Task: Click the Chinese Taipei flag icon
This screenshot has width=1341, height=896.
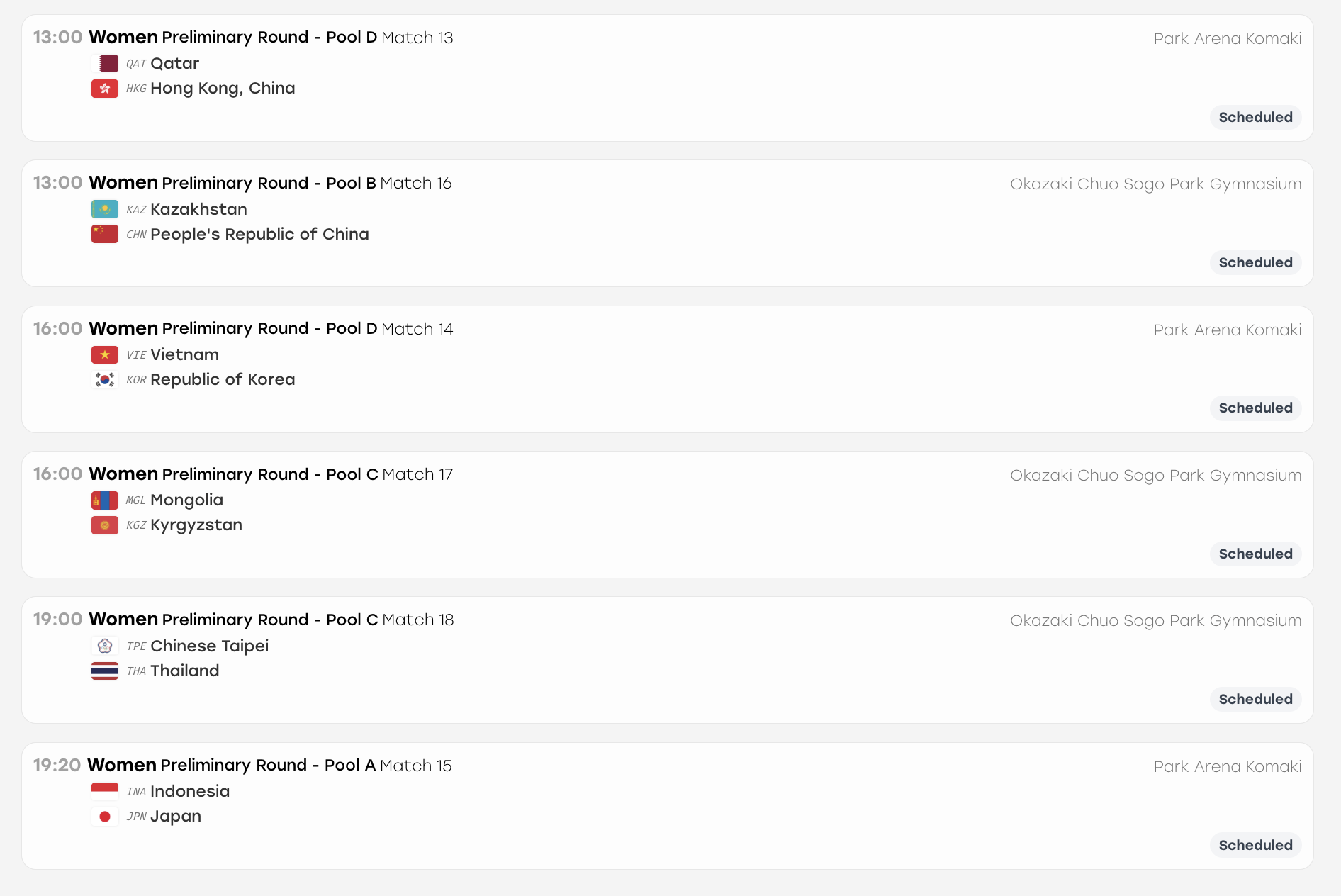Action: pyautogui.click(x=105, y=646)
